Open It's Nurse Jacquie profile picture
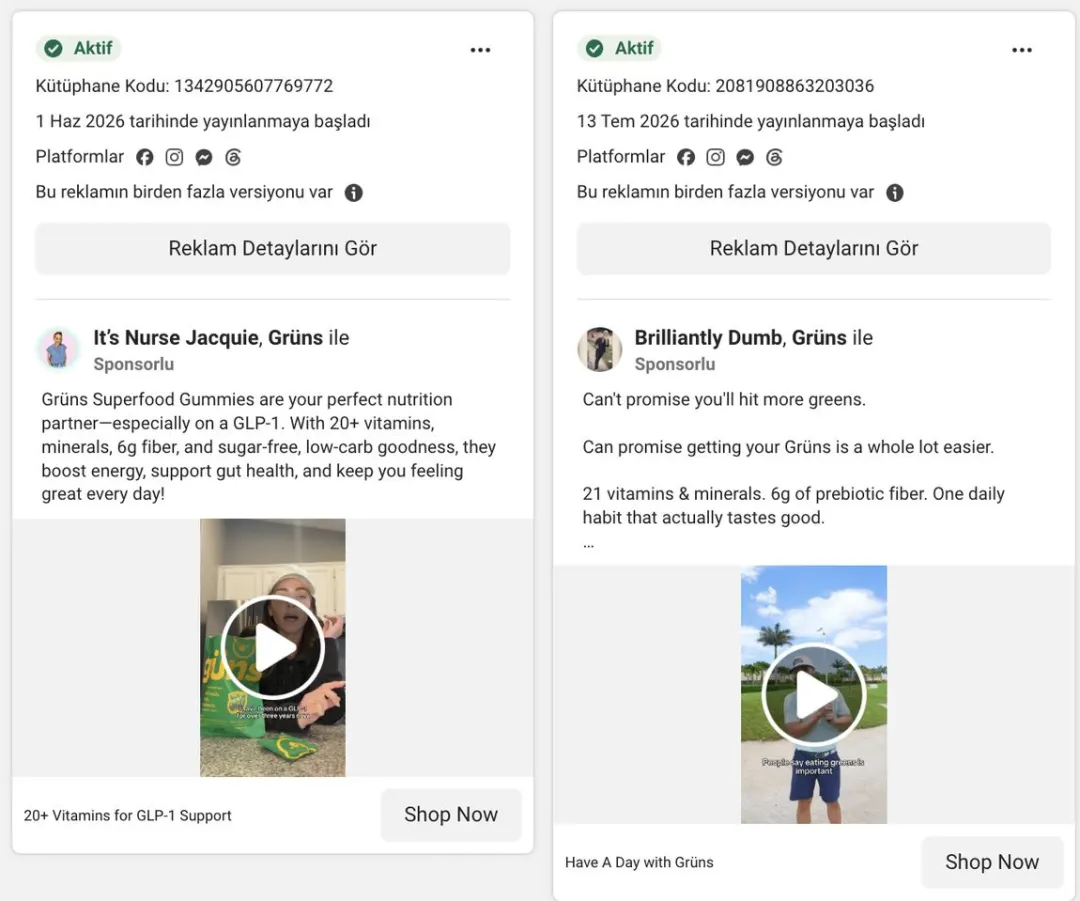 coord(58,349)
